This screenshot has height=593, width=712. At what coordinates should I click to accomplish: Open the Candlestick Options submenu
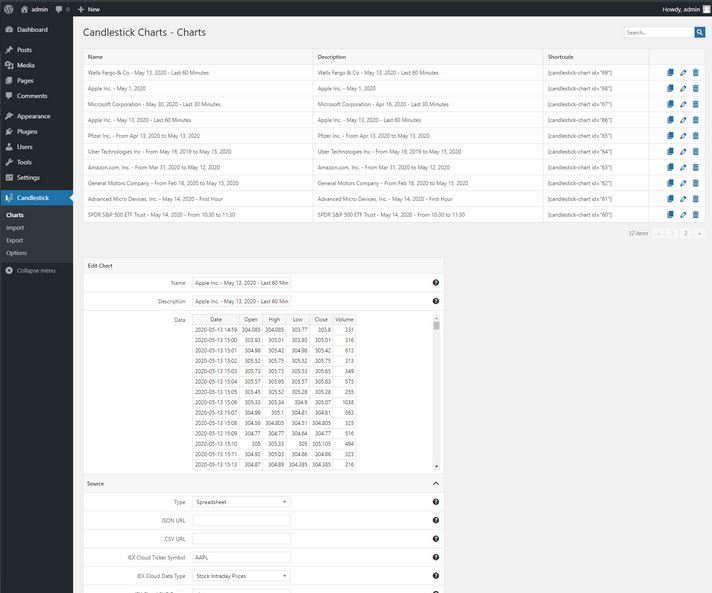pos(16,253)
